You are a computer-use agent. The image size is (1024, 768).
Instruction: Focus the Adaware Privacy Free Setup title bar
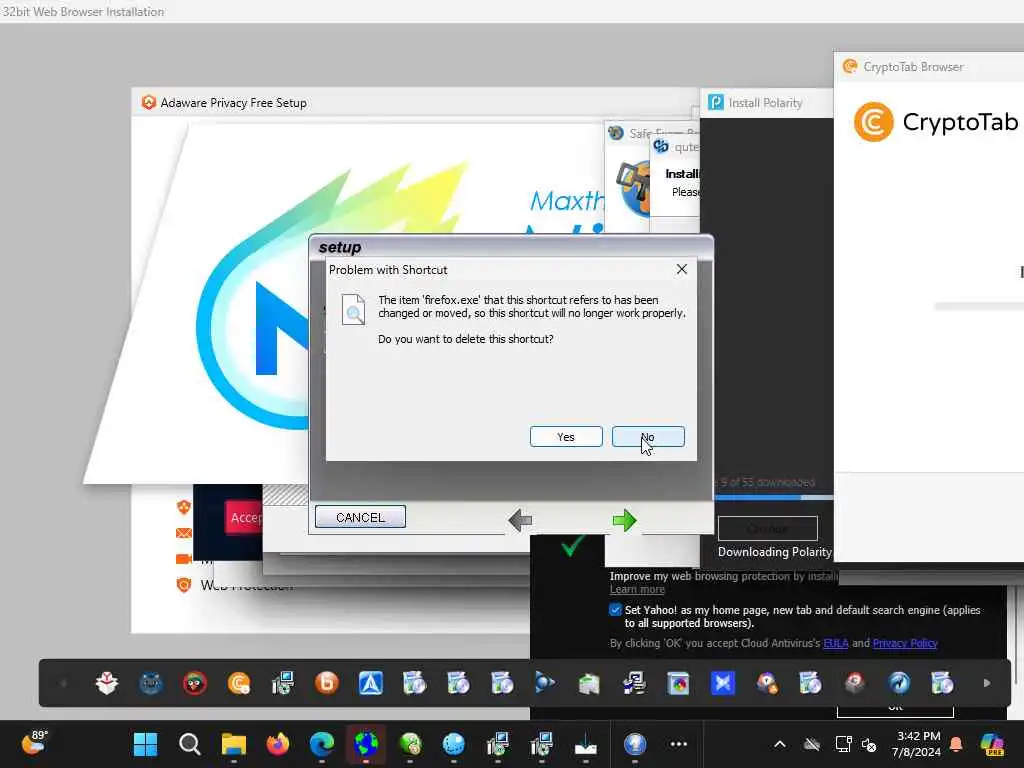(x=415, y=103)
